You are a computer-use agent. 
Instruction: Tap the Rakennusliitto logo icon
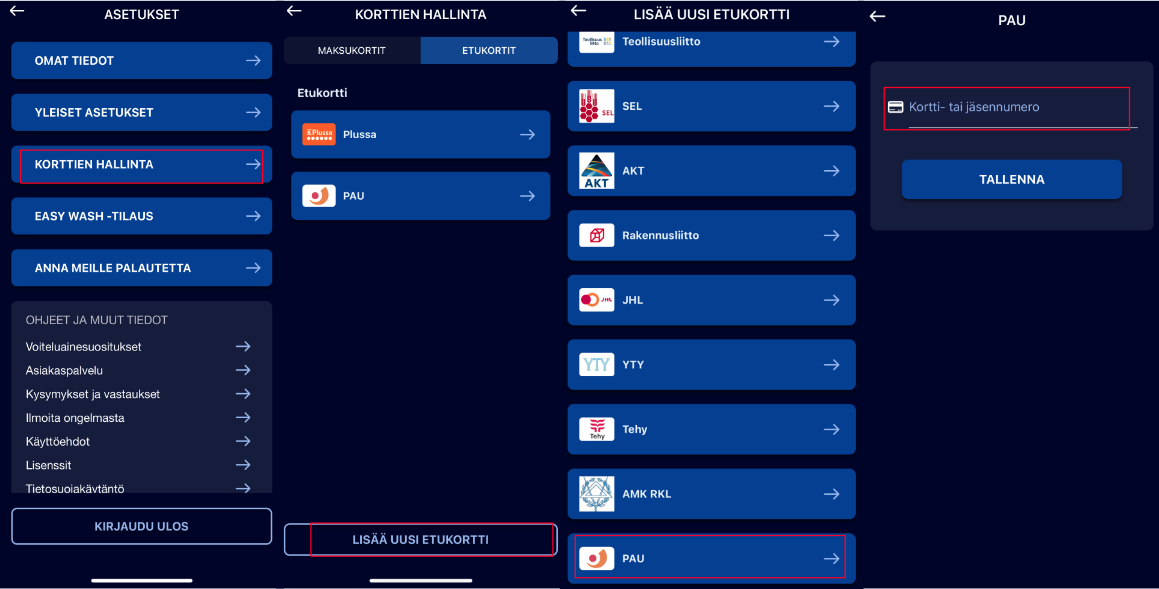tap(597, 235)
